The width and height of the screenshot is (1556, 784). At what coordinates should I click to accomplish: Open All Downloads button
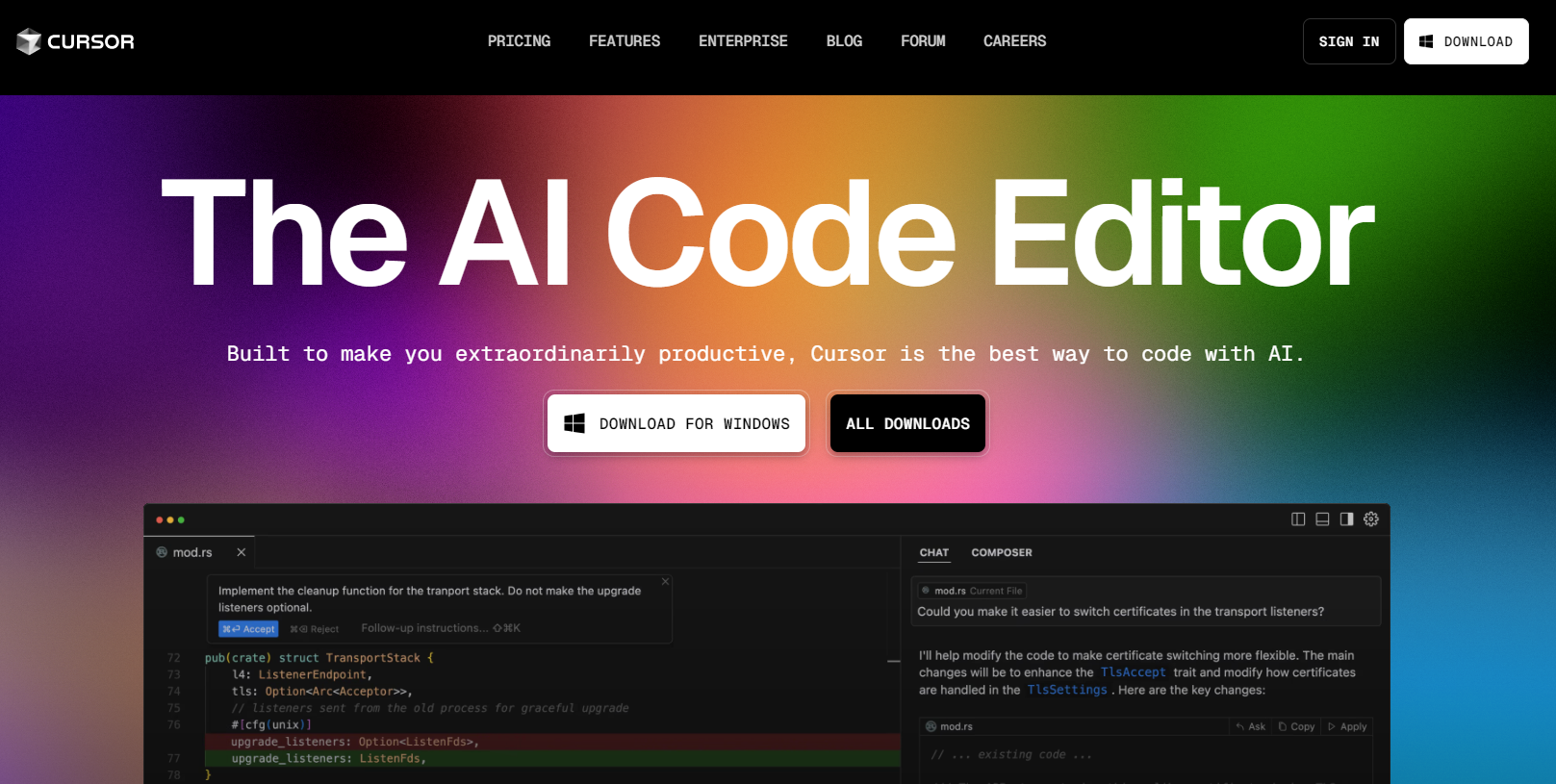coord(907,423)
